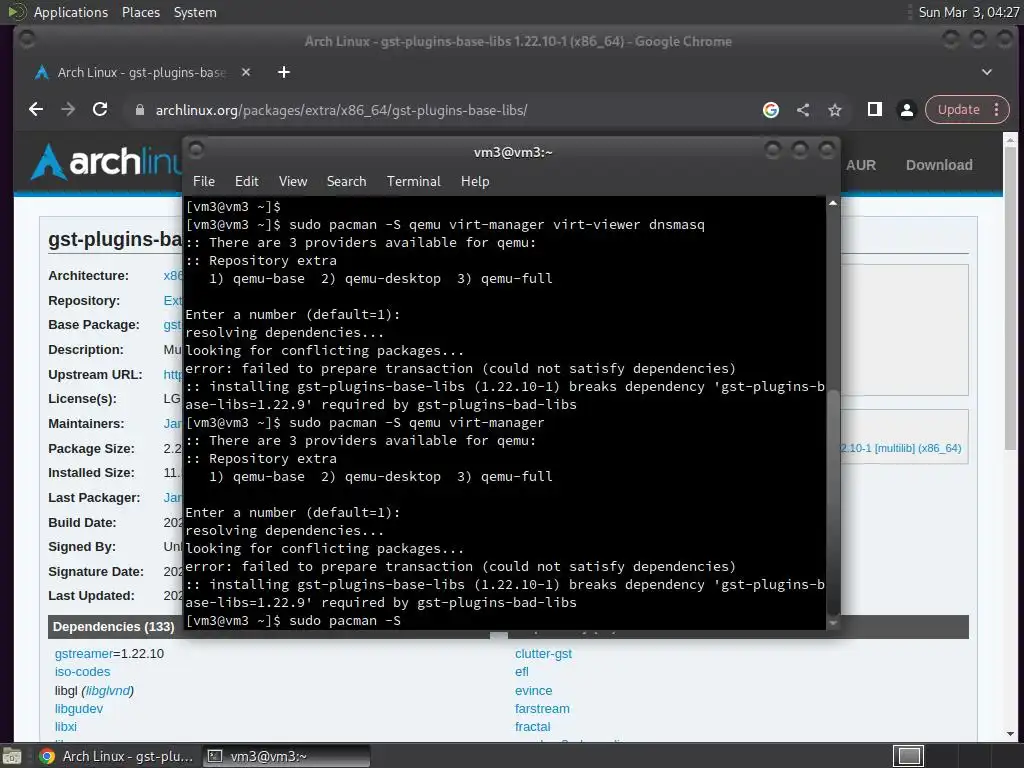Open the Download navigation link
The height and width of the screenshot is (768, 1024).
click(939, 165)
